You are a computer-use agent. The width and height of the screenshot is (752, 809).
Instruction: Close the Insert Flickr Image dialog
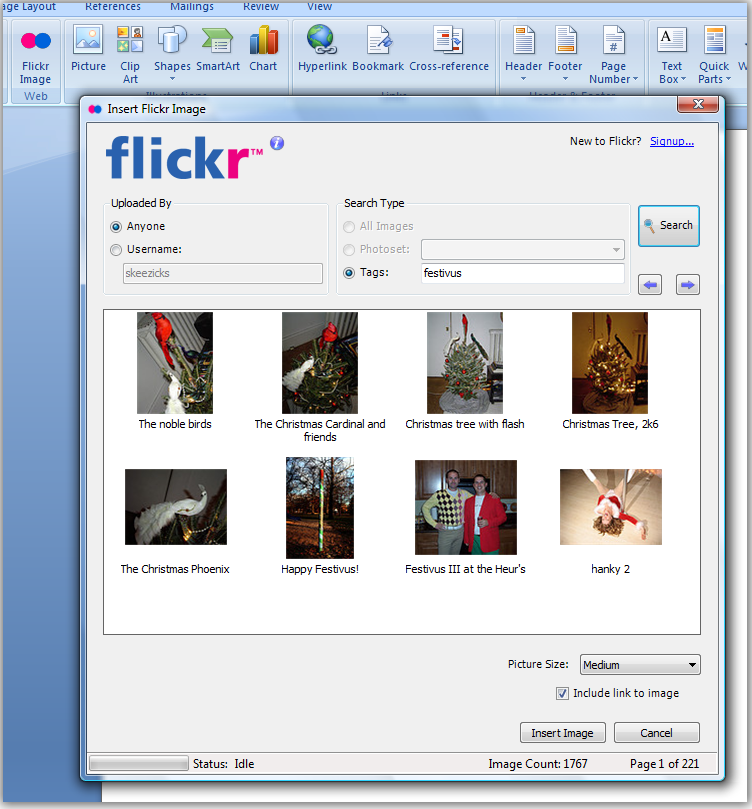click(x=698, y=104)
